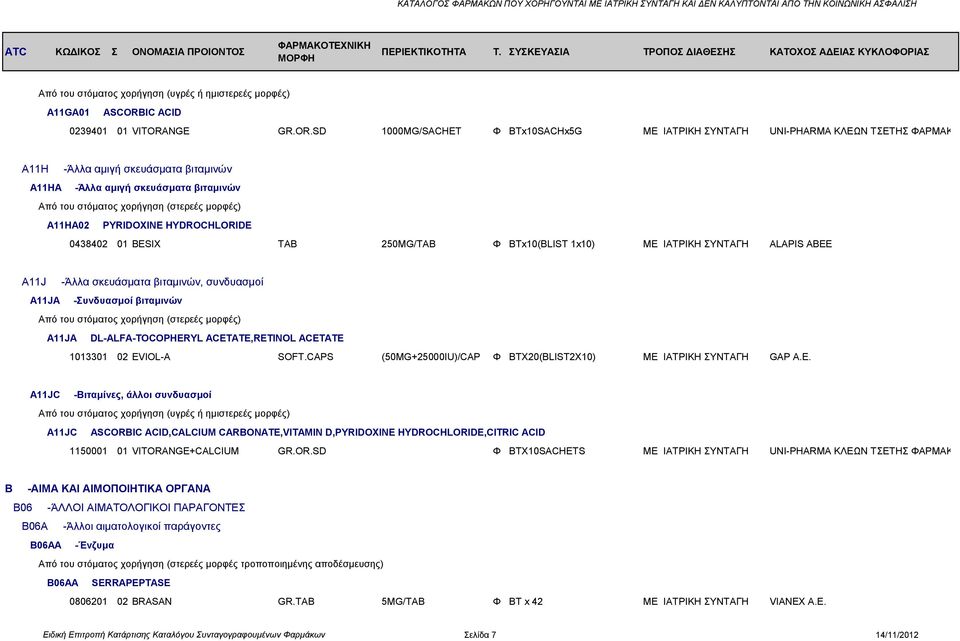The image size is (960, 641).
Task: Click license holder ALAPIS ABEE
Action: tap(800, 244)
